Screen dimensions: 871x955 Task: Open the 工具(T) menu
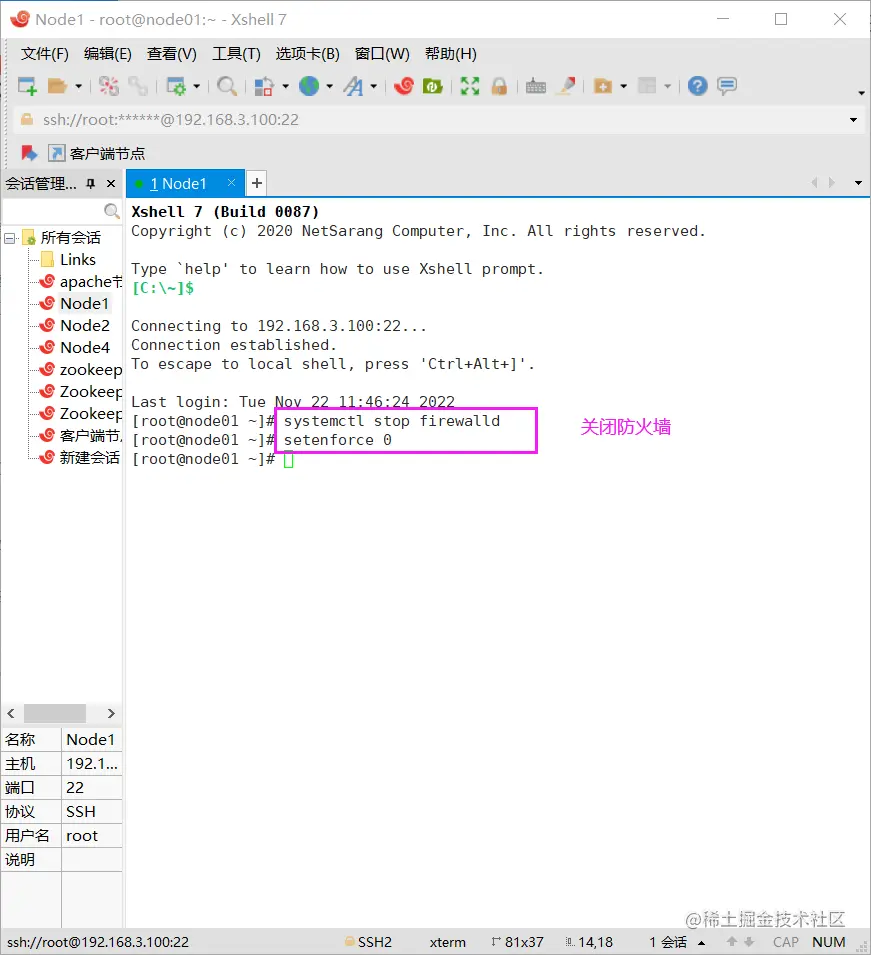tap(236, 54)
